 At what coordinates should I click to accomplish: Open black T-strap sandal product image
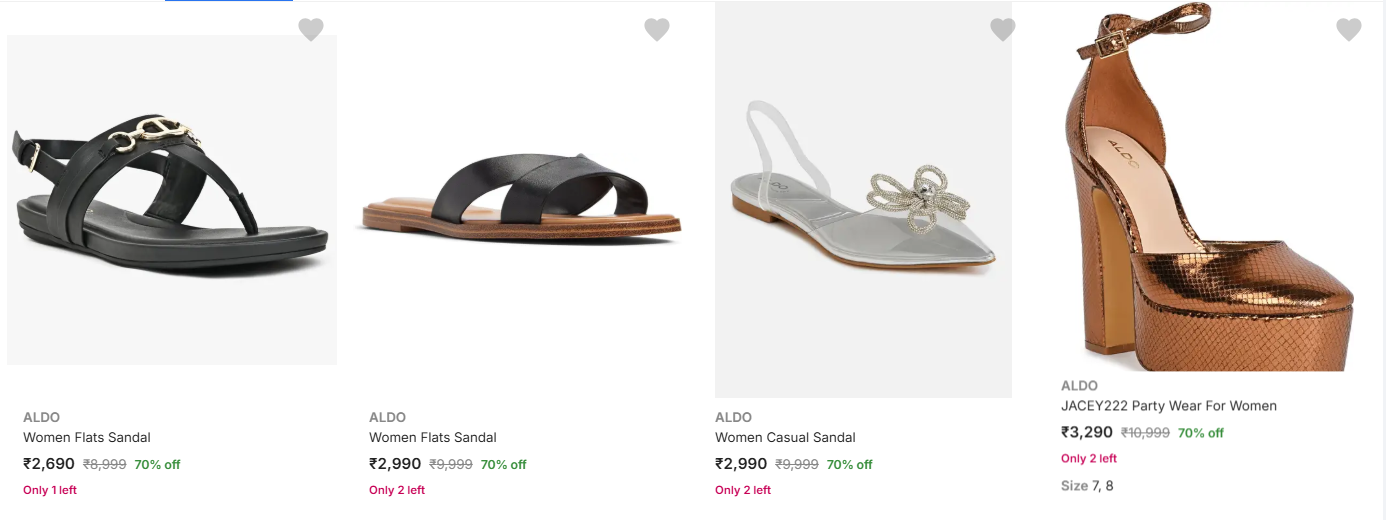point(172,200)
